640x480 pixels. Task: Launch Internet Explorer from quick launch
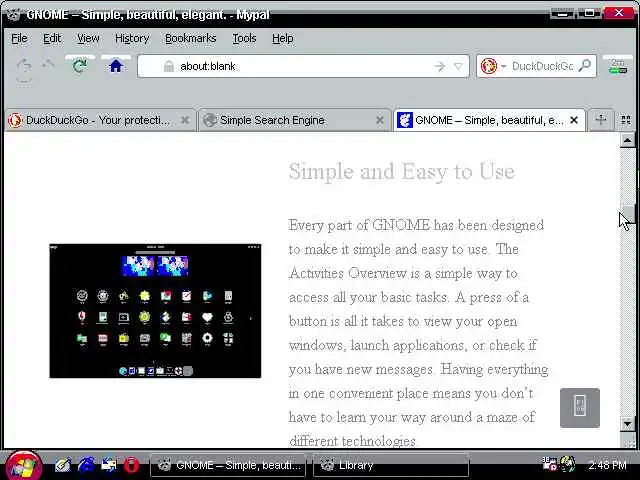86,465
